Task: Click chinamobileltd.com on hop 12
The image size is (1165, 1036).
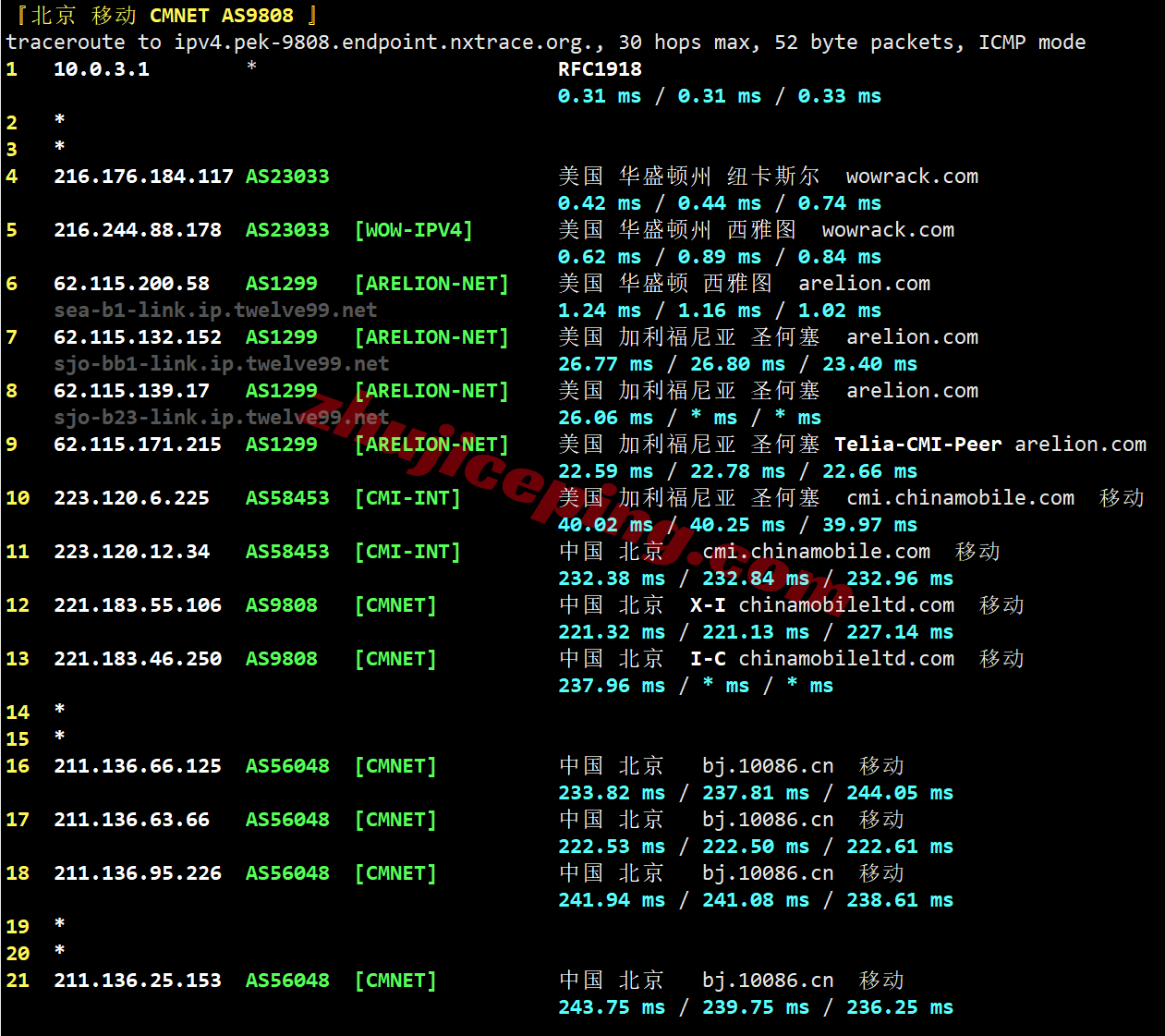Action: [x=846, y=605]
